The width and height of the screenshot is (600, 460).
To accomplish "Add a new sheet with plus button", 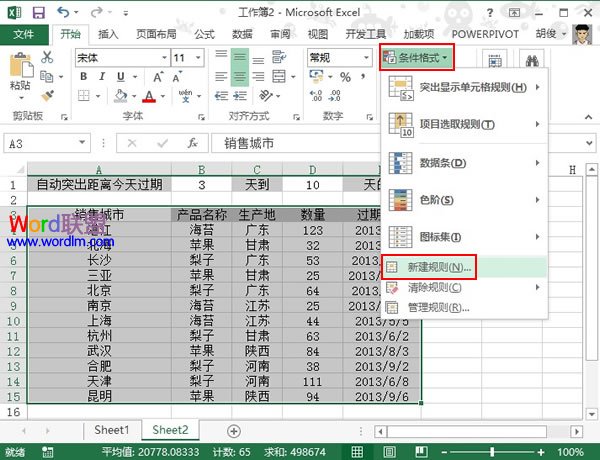I will coord(233,430).
